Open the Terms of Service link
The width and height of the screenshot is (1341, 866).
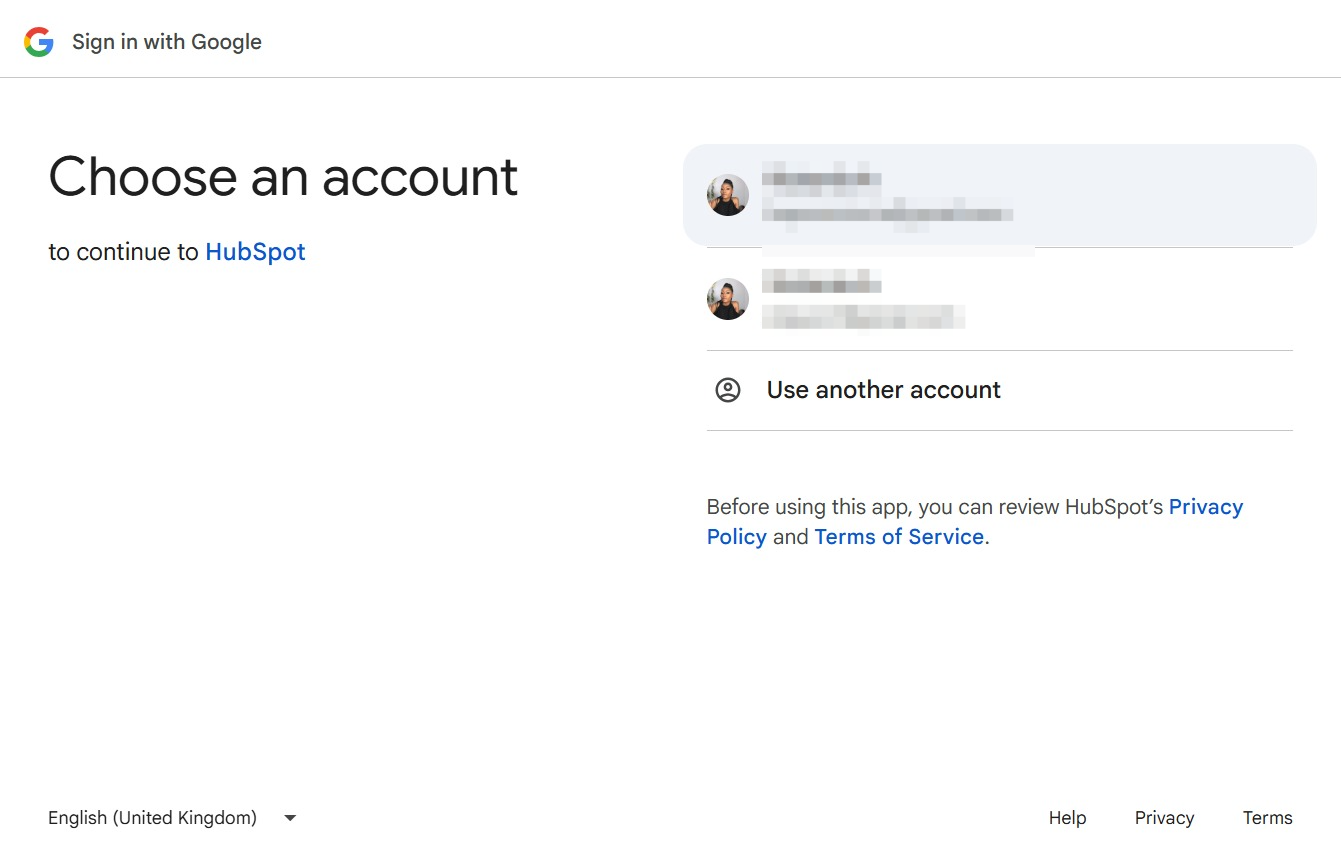pos(899,537)
